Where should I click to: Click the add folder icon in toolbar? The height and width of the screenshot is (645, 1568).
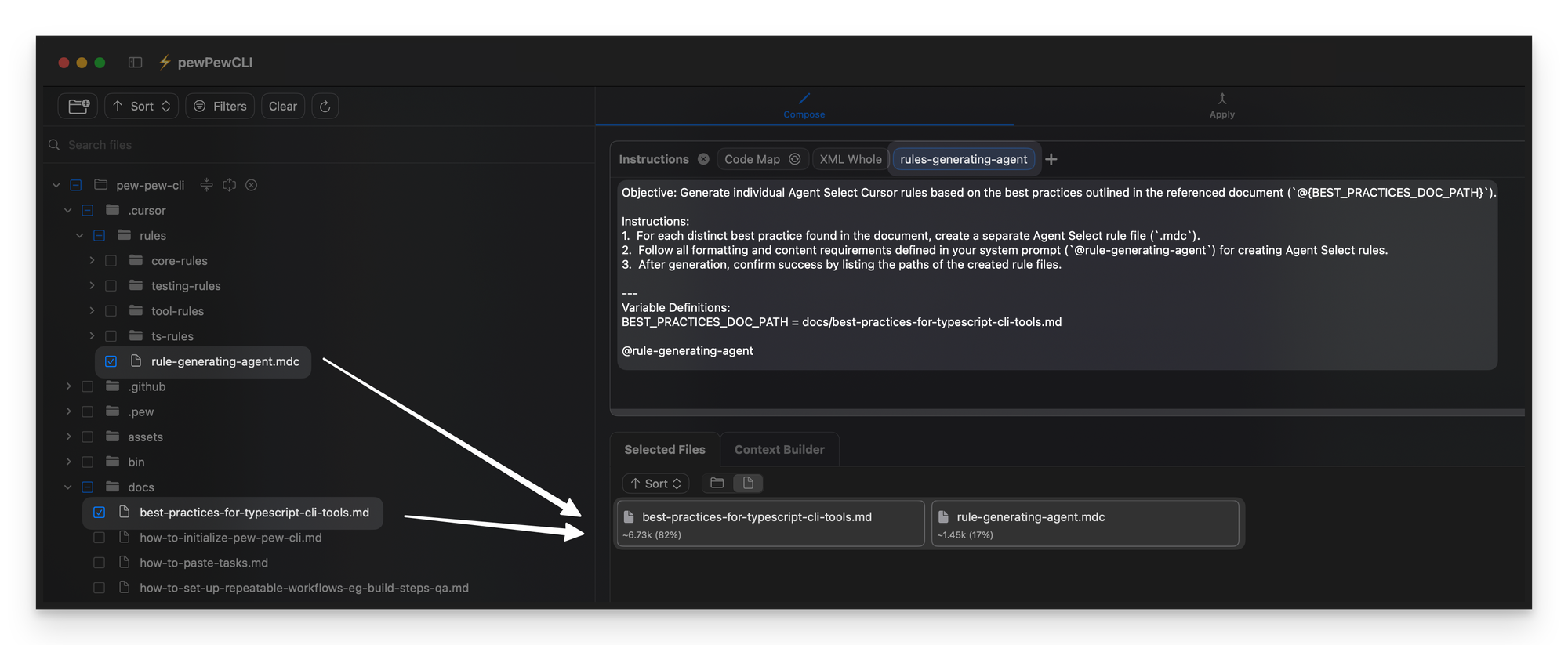(x=78, y=106)
